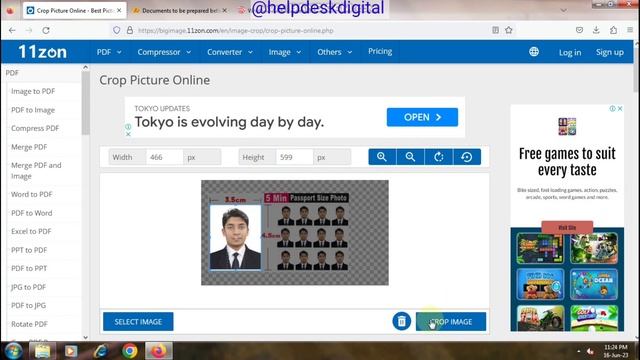Expand the Image dropdown menu
This screenshot has width=640, height=360.
(x=284, y=52)
